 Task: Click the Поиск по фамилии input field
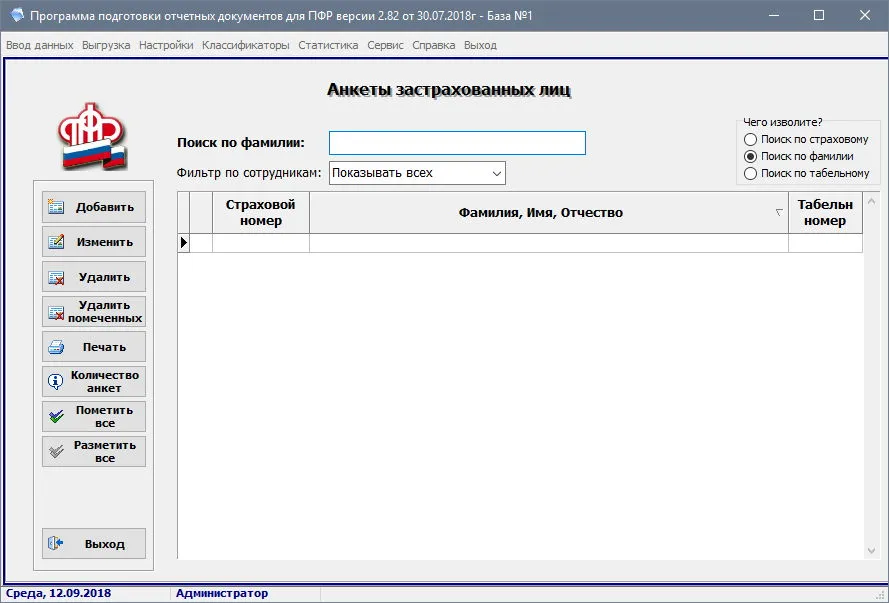tap(457, 143)
